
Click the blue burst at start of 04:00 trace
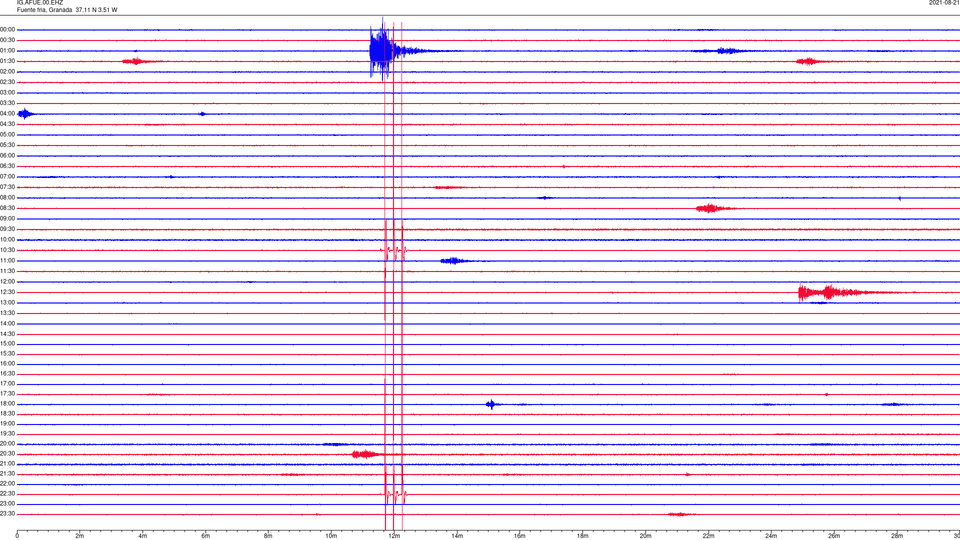pyautogui.click(x=26, y=114)
